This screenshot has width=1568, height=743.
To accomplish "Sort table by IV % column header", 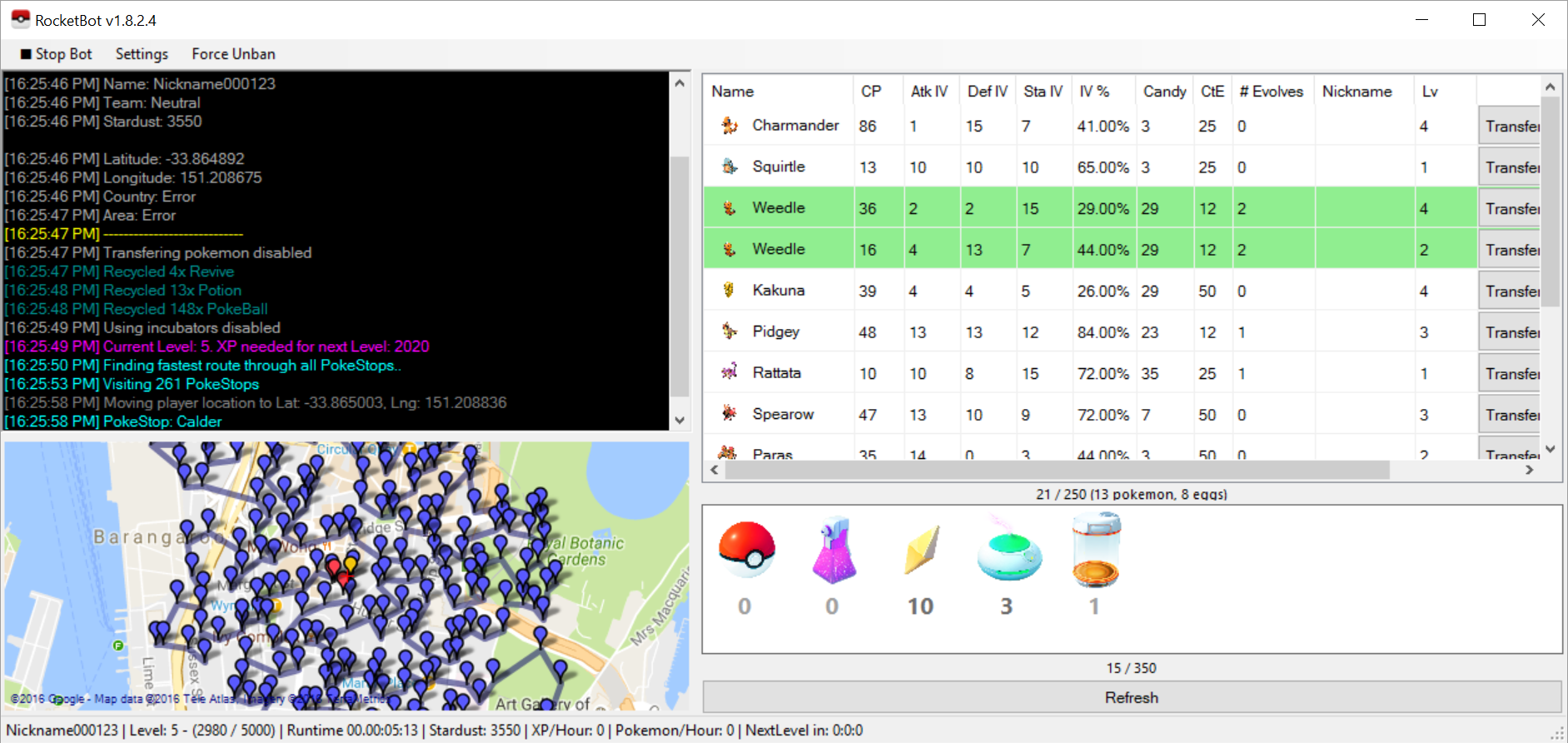I will (1103, 92).
